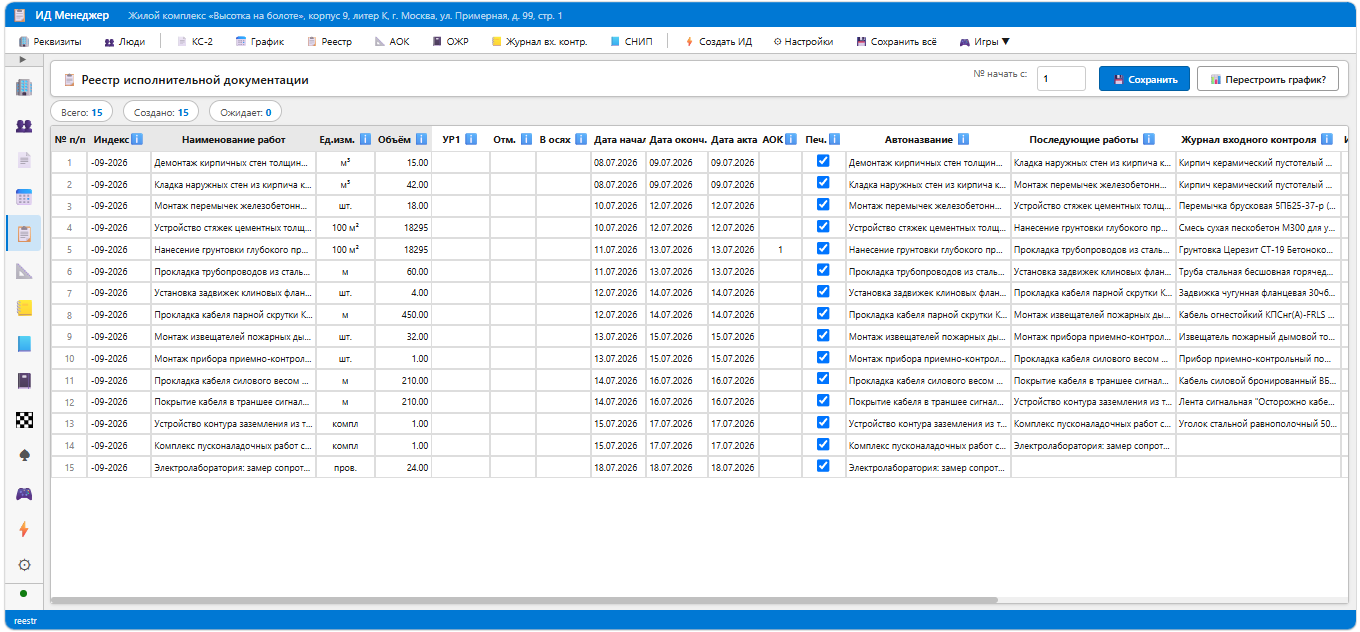Uncheck print checkbox for Демонтаж кирпичных стен row
The width and height of the screenshot is (1360, 632).
[823, 161]
